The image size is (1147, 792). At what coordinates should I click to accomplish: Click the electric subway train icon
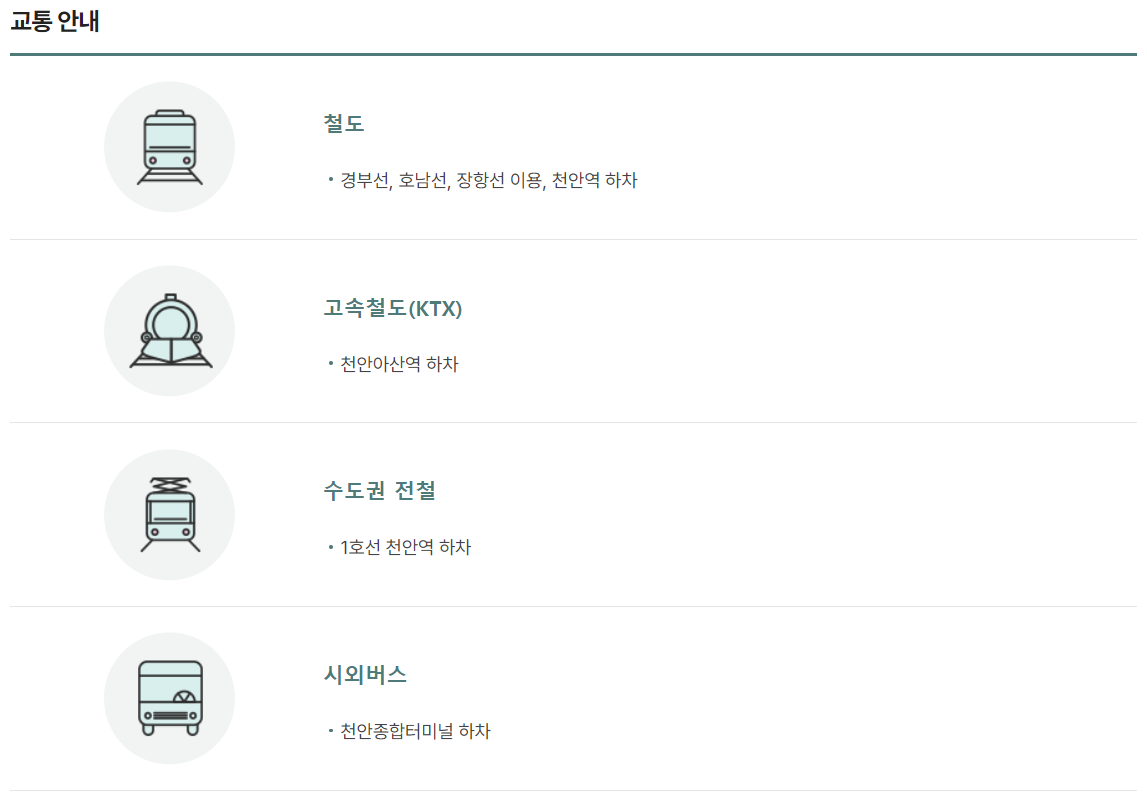pyautogui.click(x=170, y=515)
